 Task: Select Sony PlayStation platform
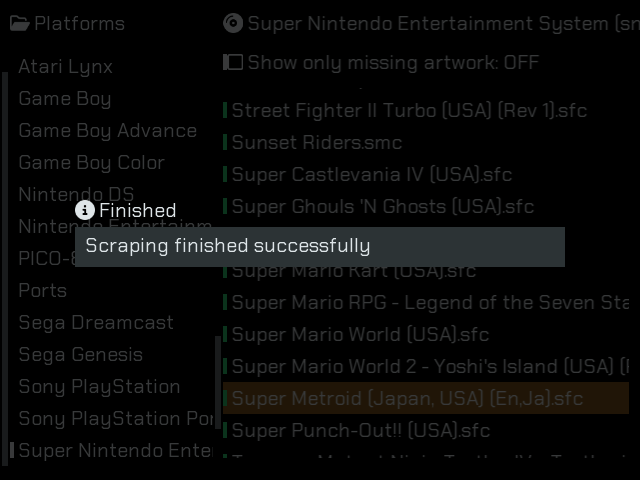tap(99, 386)
